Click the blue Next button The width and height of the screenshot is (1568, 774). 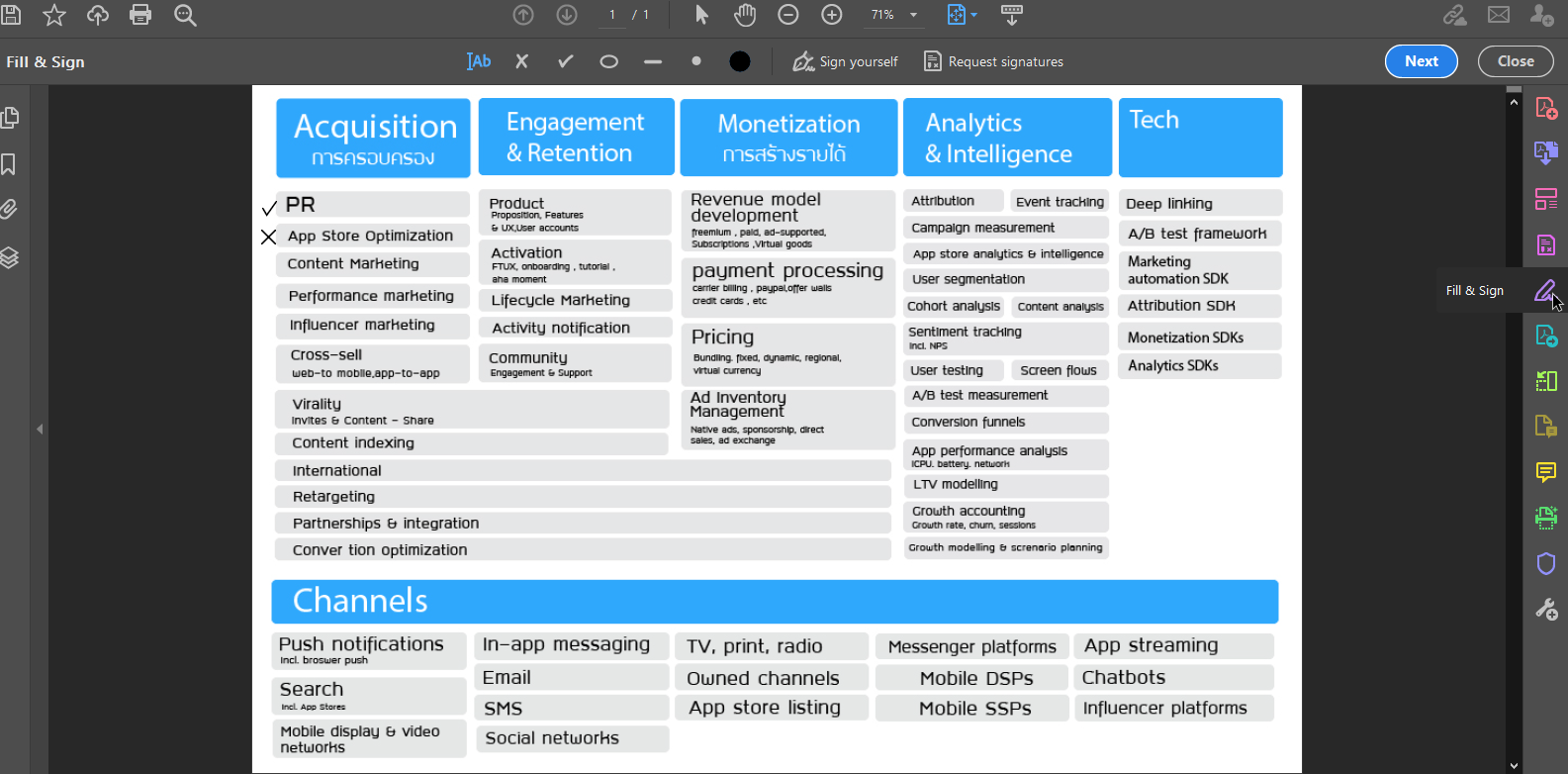(x=1422, y=61)
